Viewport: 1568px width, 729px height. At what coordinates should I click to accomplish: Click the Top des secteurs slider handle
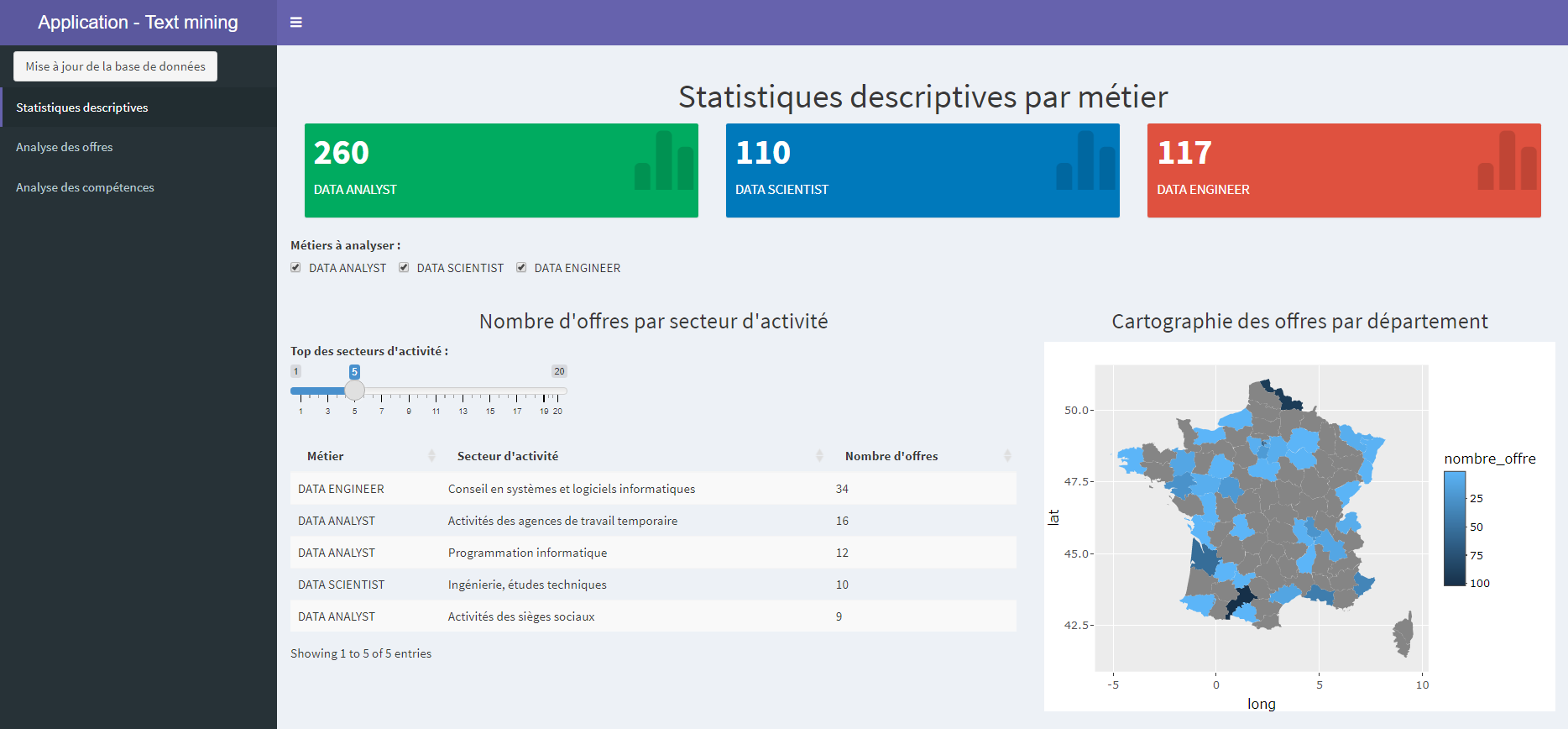(354, 391)
